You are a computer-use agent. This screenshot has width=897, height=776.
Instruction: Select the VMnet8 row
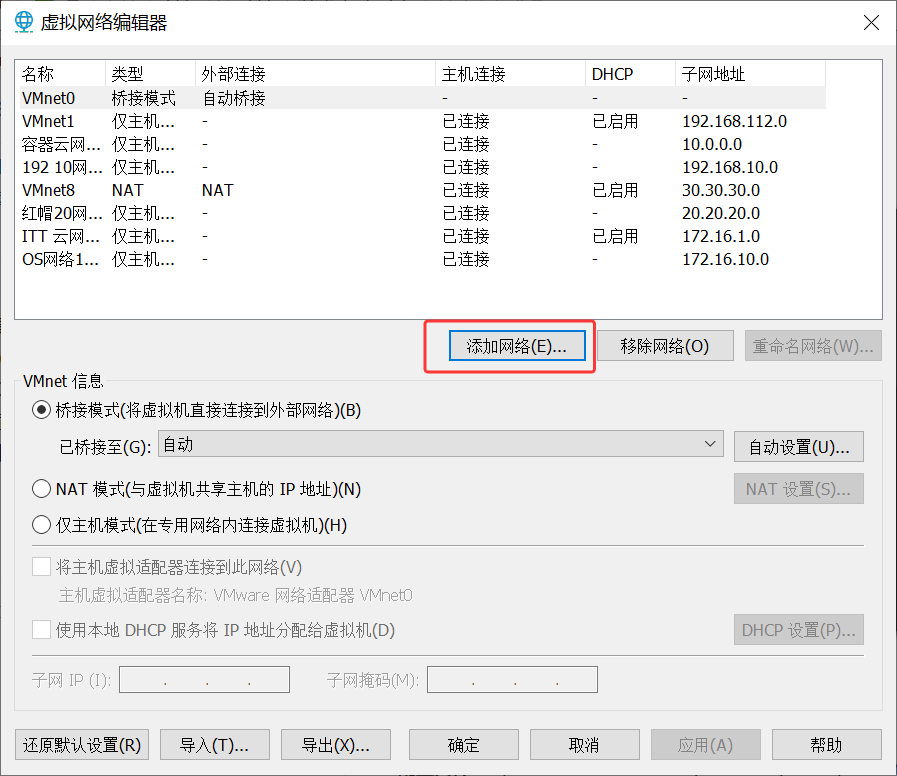(422, 190)
